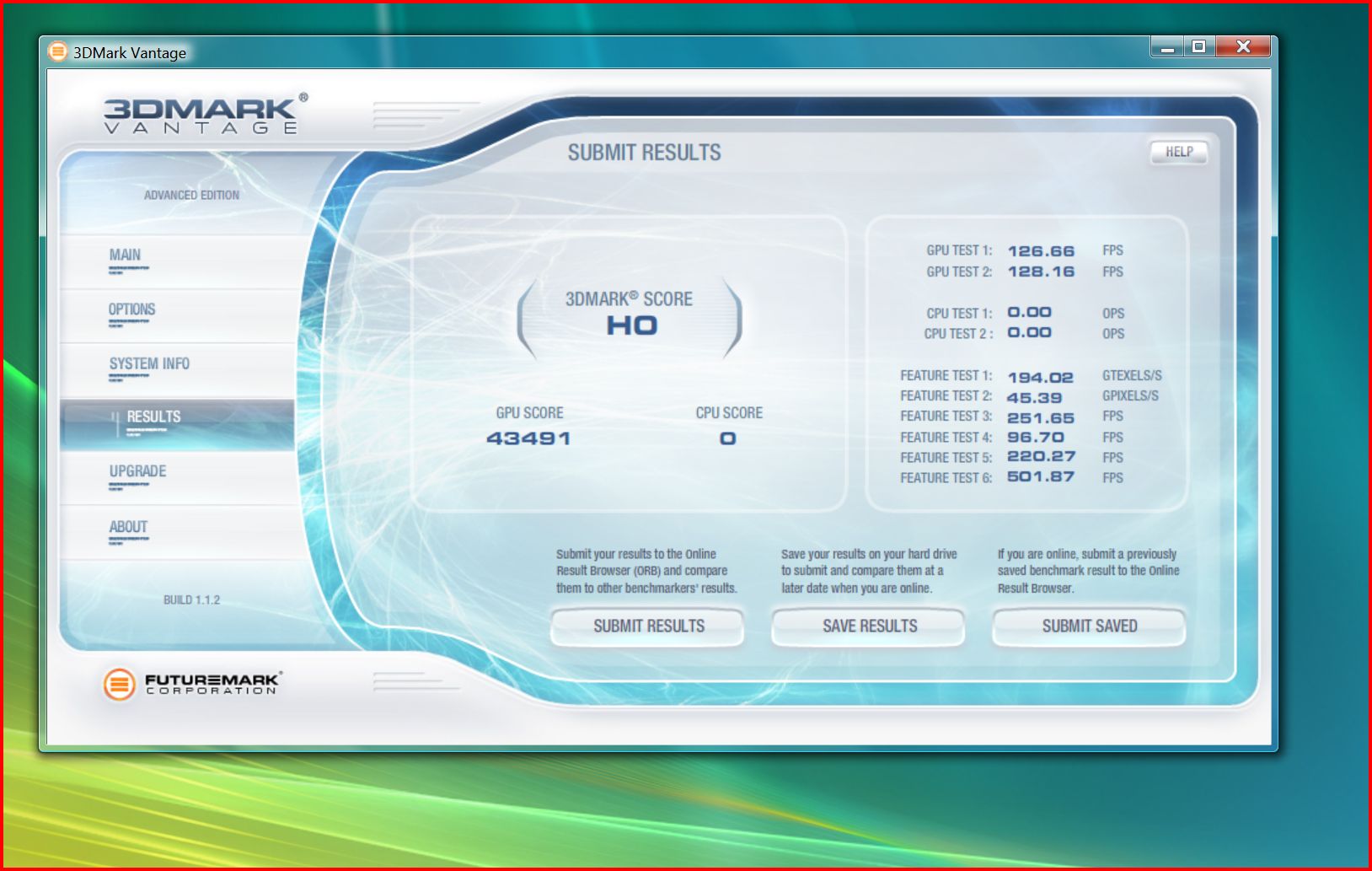Click the CPU TEST 2 : label
The width and height of the screenshot is (1372, 871).
click(x=958, y=334)
